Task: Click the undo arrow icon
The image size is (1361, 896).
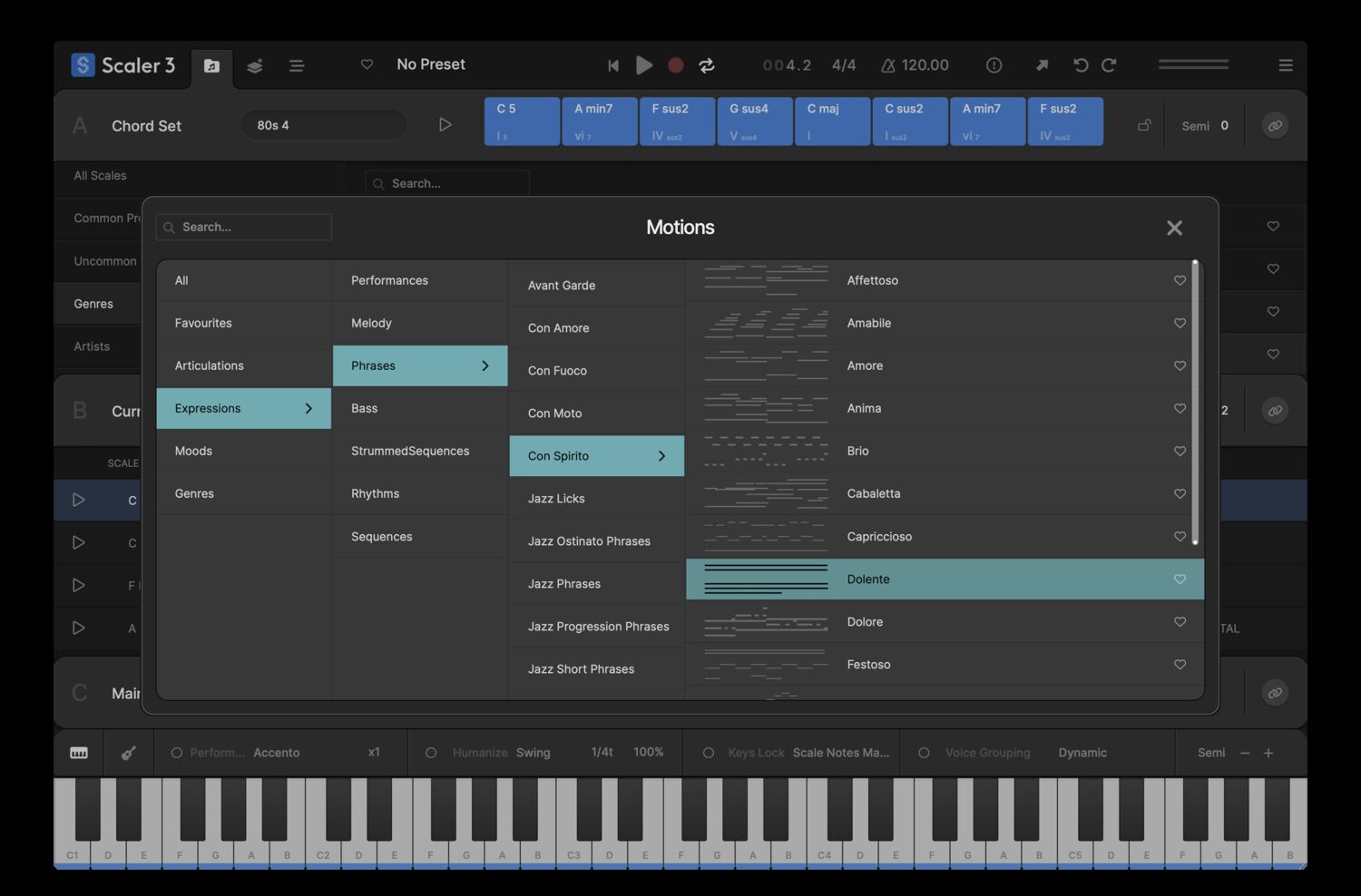Action: tap(1080, 64)
